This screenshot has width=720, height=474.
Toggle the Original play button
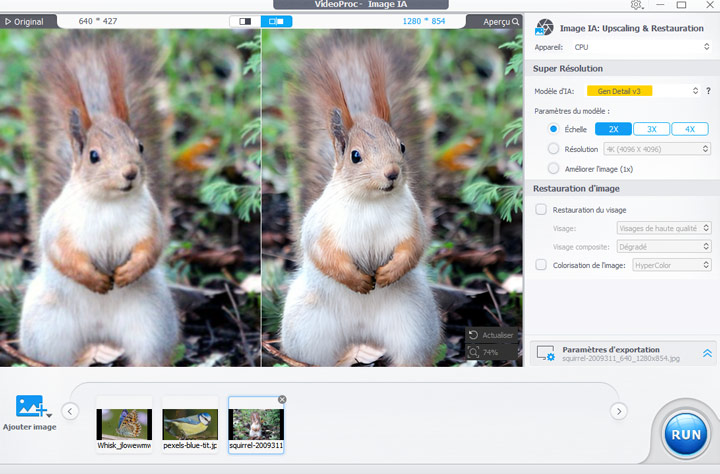pos(24,22)
